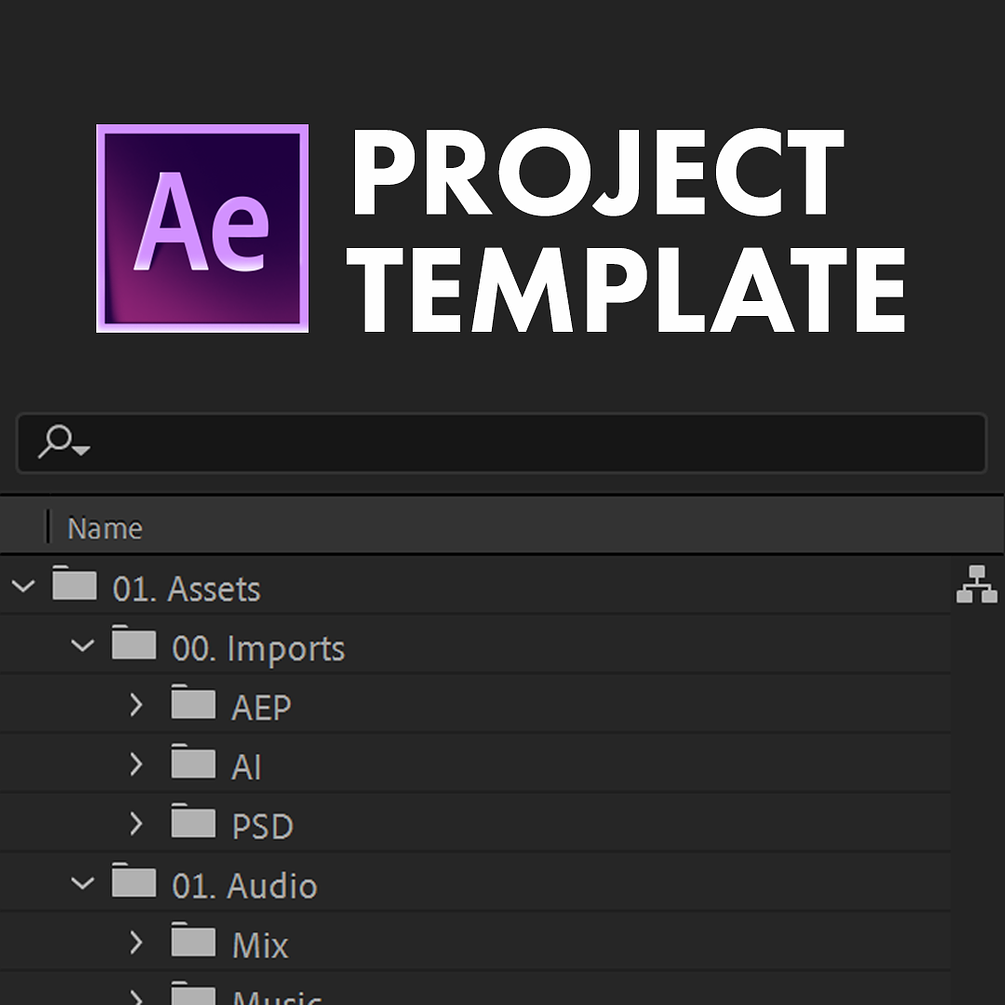1005x1005 pixels.
Task: Click the PSD folder icon
Action: click(x=193, y=823)
